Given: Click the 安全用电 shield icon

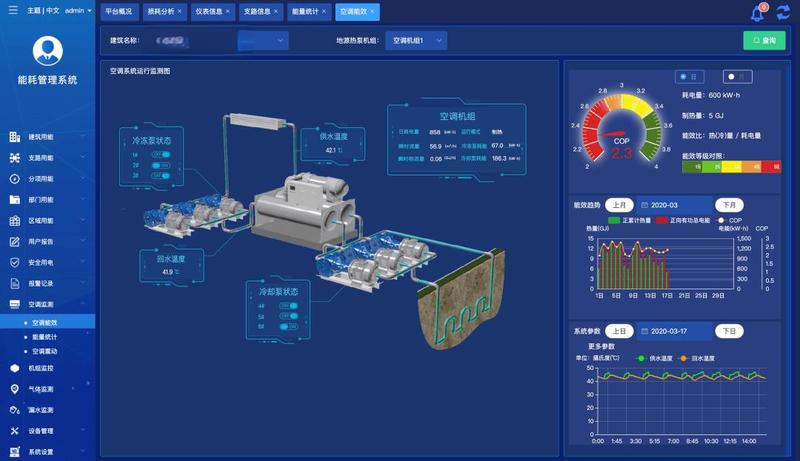Looking at the screenshot, I should [x=15, y=262].
